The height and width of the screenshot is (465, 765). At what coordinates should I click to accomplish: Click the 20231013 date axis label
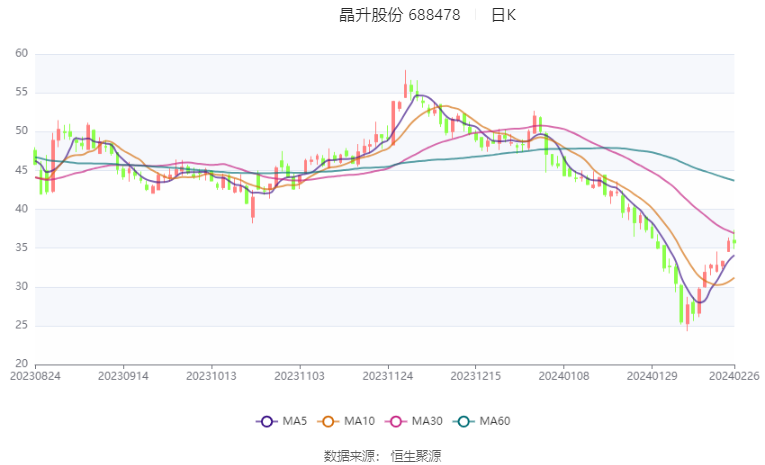[211, 376]
